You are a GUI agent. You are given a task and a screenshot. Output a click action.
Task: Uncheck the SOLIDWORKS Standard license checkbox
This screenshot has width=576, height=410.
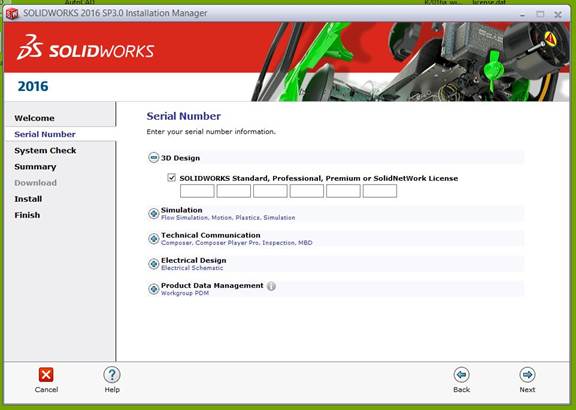(171, 178)
